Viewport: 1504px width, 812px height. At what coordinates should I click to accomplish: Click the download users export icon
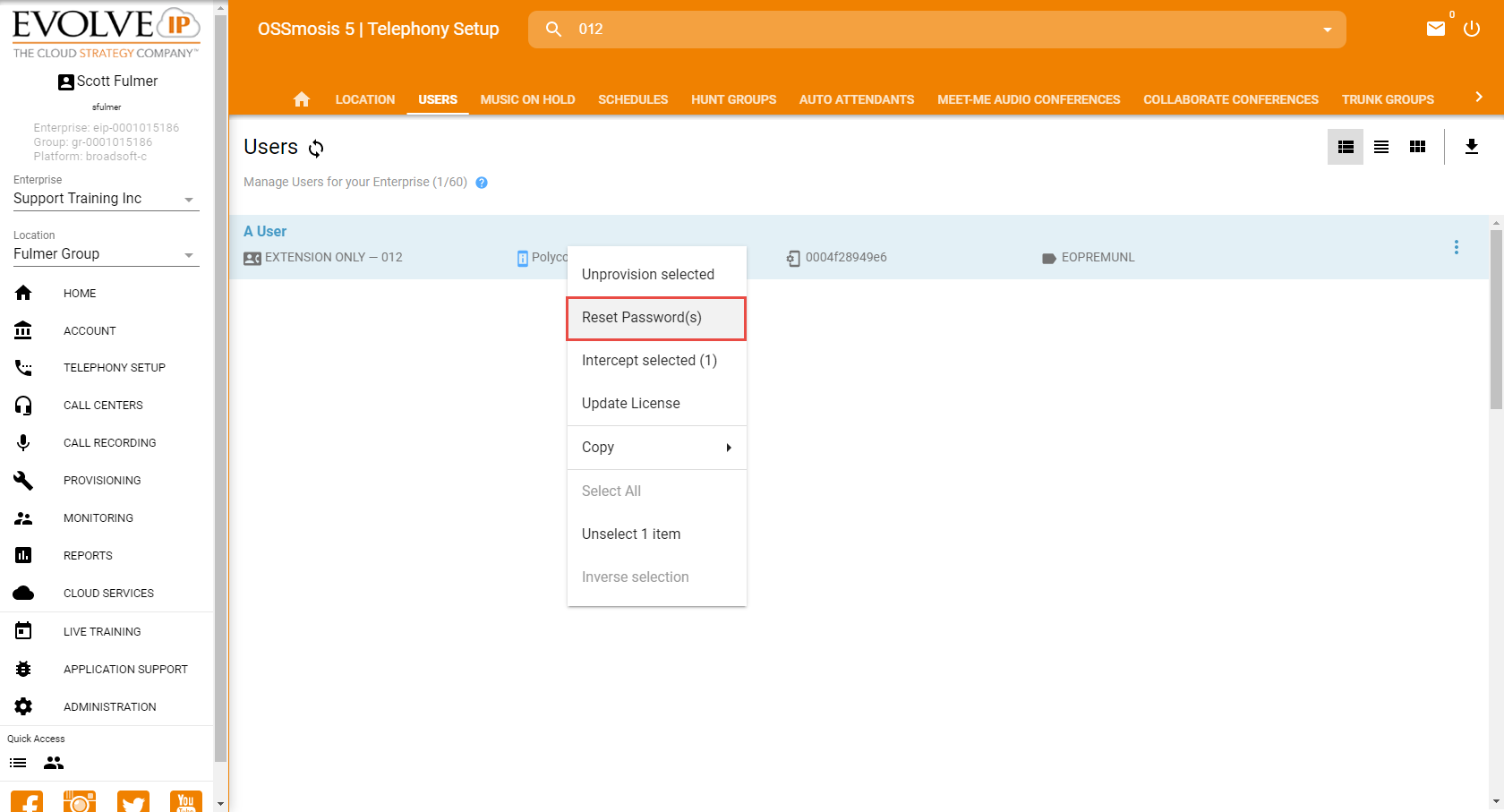click(1471, 147)
